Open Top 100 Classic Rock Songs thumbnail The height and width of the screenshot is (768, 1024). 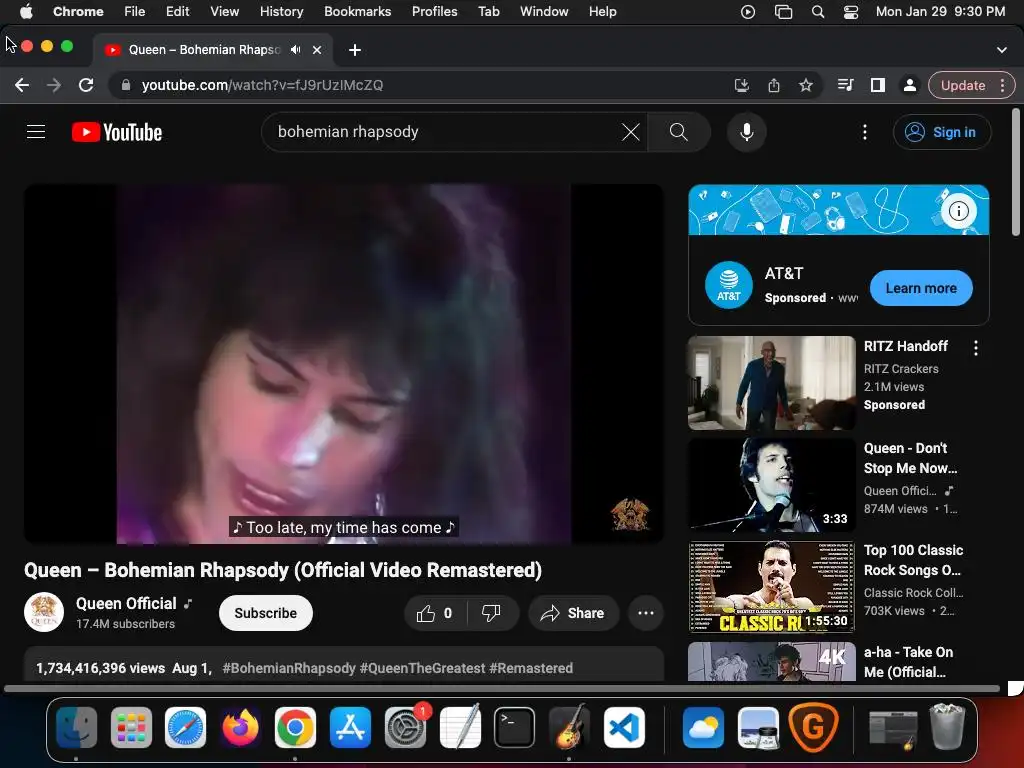tap(771, 586)
